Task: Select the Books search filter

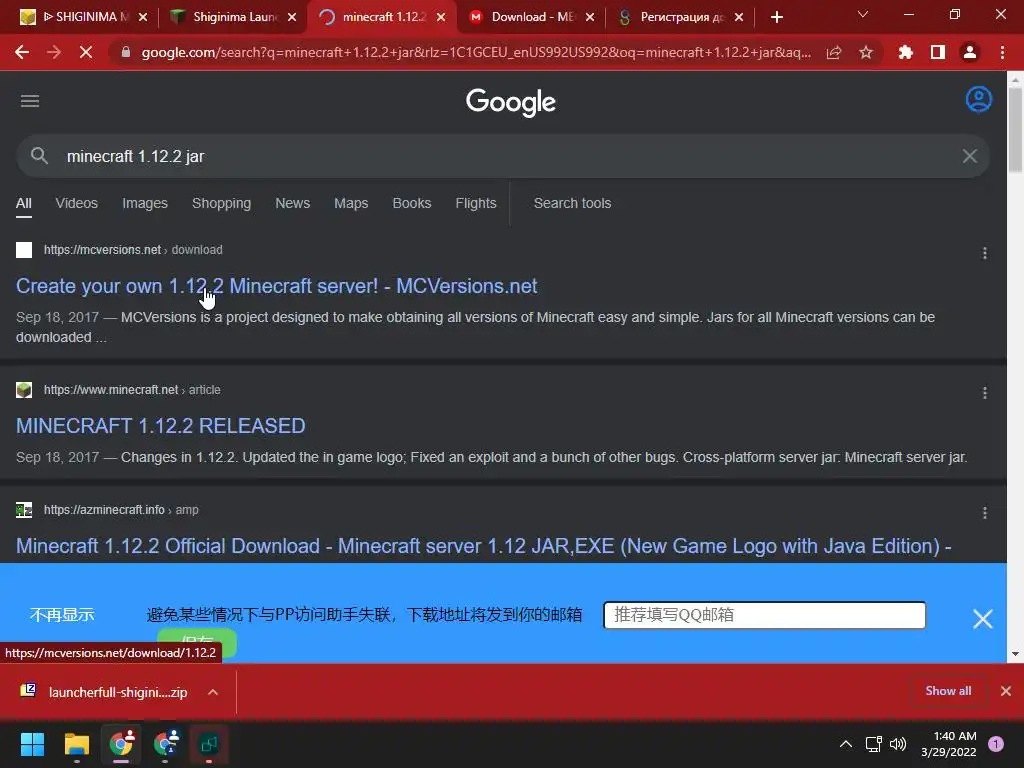Action: (x=411, y=203)
